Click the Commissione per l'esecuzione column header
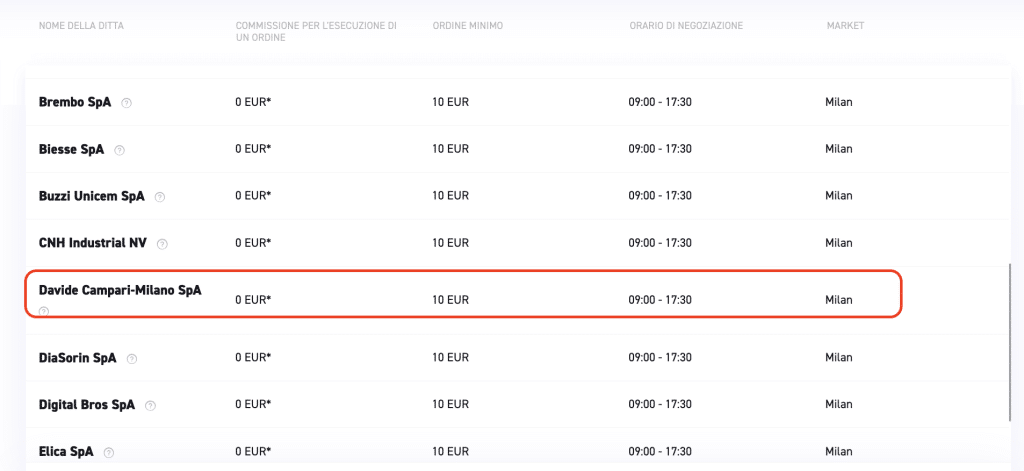 [x=316, y=32]
